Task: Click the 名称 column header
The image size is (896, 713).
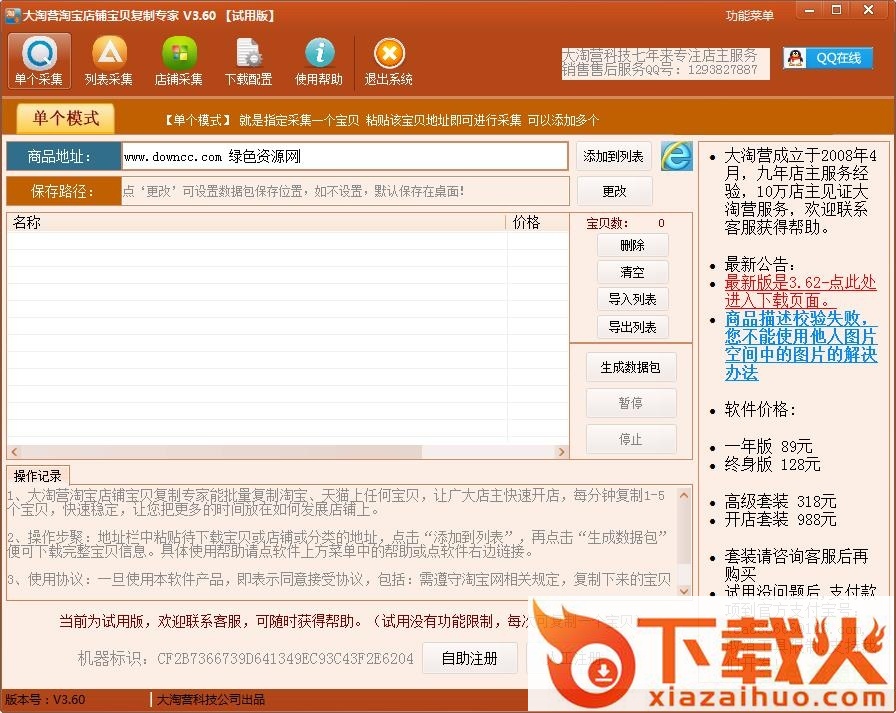Action: point(256,222)
